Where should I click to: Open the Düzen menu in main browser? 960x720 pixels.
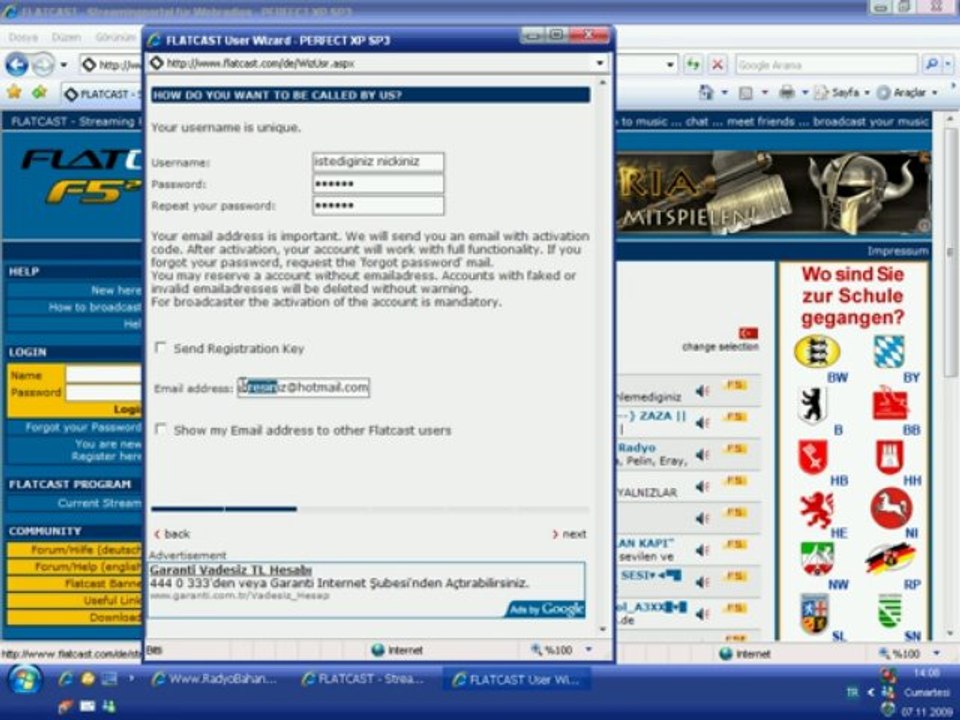click(66, 37)
